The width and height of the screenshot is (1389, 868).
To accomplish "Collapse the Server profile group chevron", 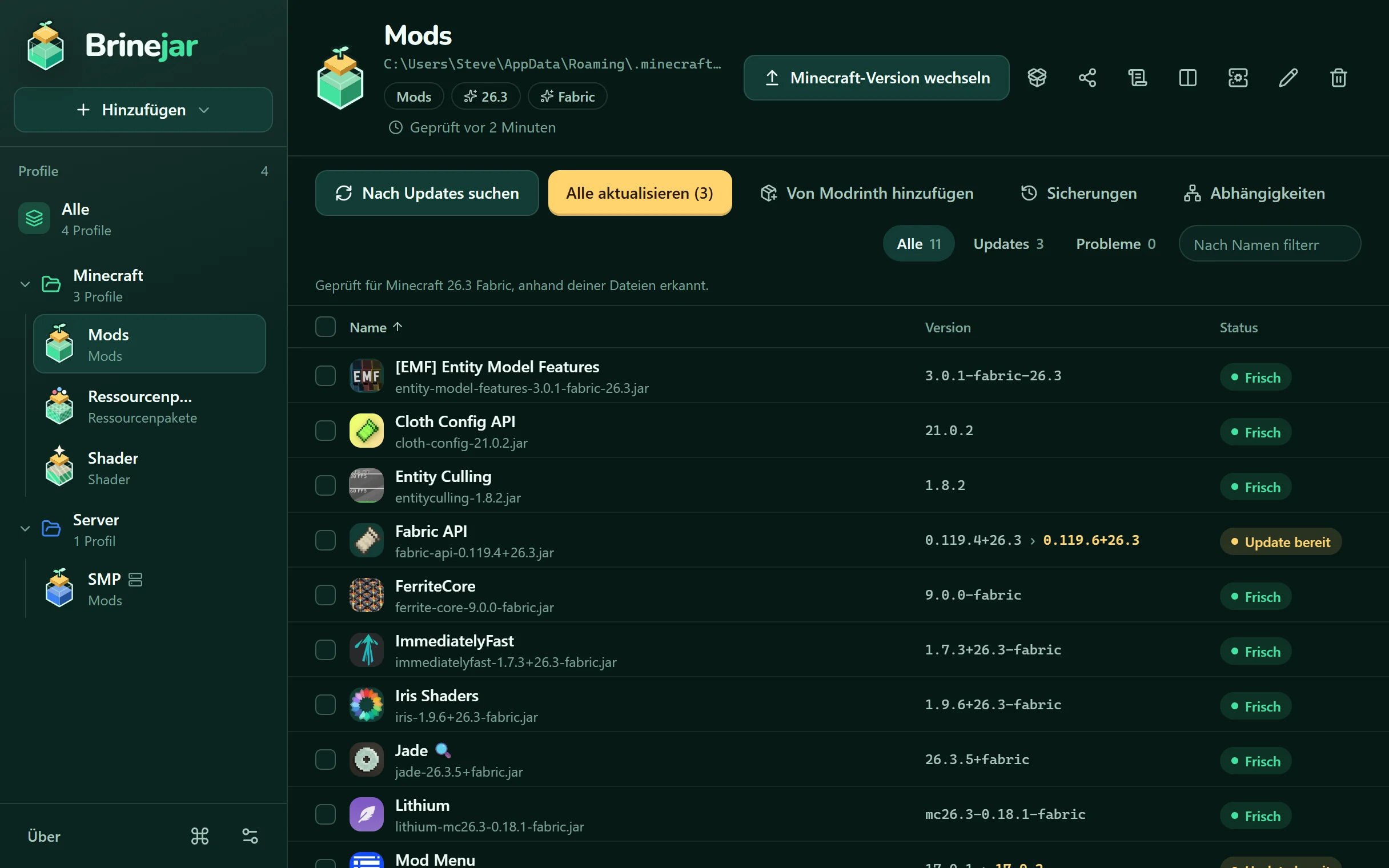I will (25, 529).
